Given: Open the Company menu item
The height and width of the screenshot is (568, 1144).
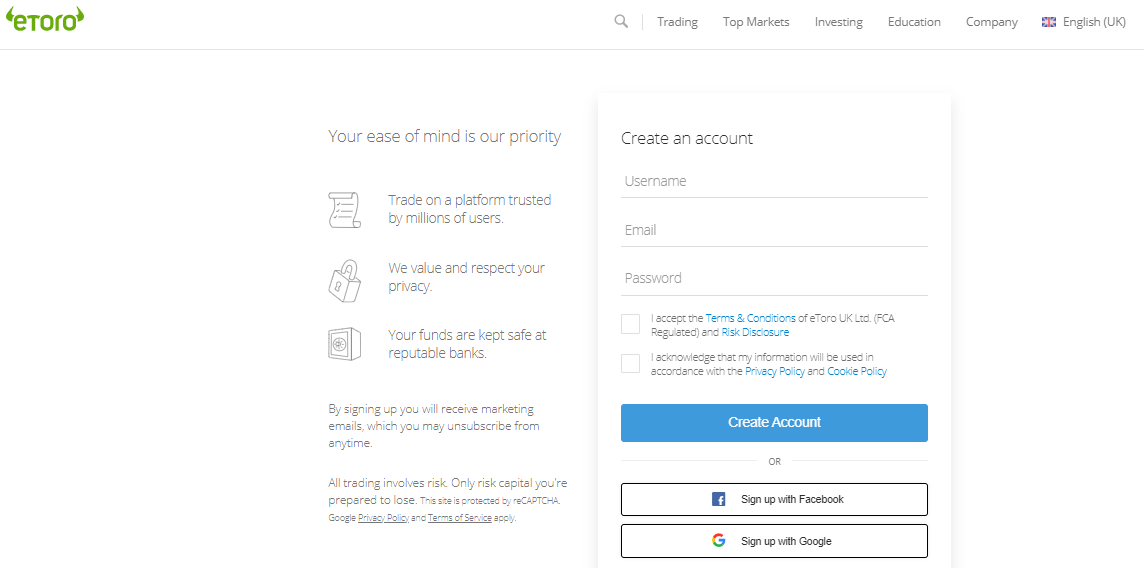Looking at the screenshot, I should [992, 22].
